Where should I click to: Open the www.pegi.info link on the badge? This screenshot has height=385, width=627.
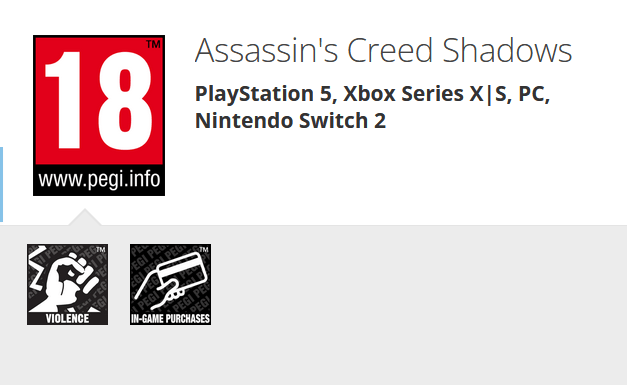pos(99,180)
